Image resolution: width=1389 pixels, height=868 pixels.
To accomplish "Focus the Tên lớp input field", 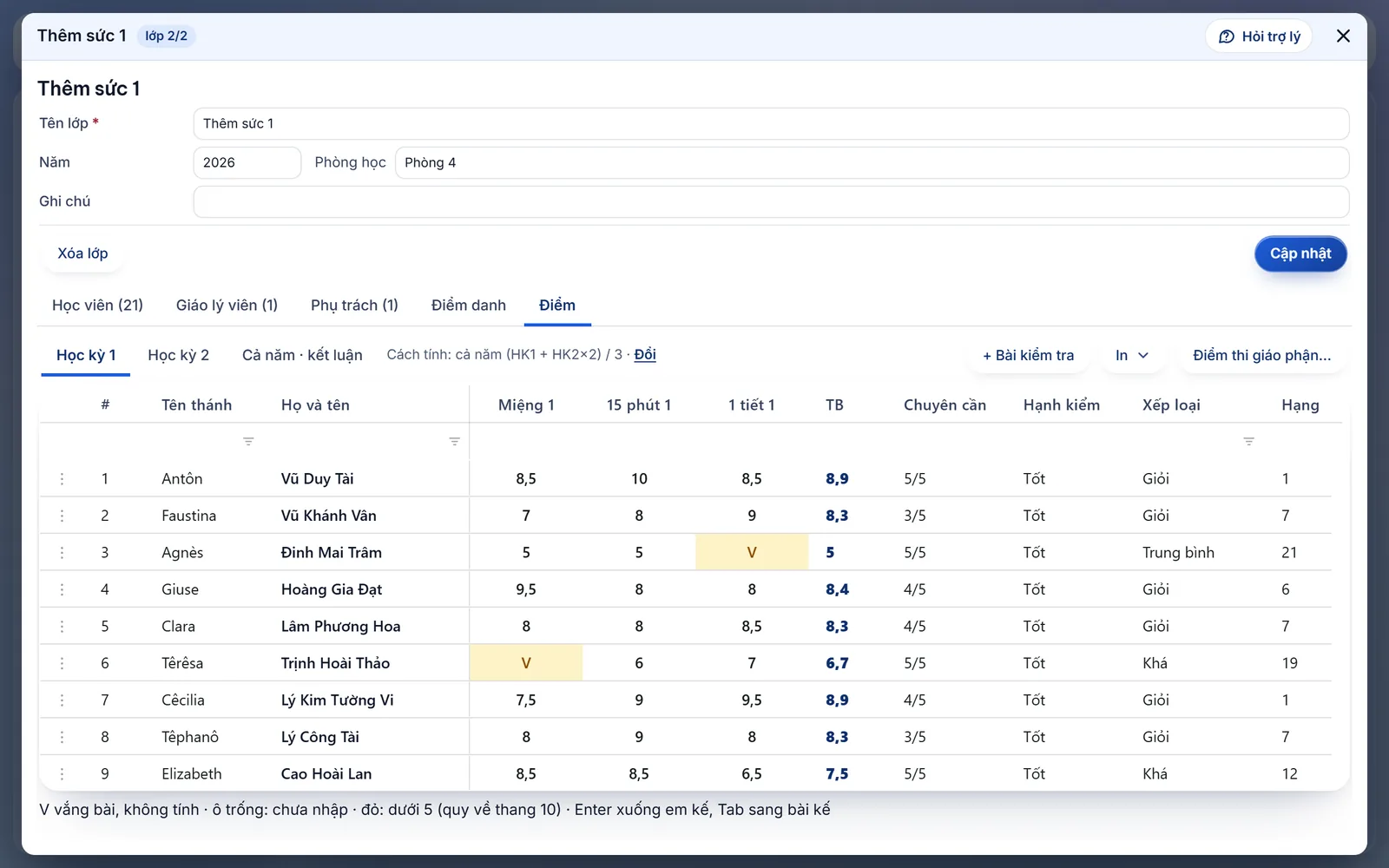I will [771, 123].
